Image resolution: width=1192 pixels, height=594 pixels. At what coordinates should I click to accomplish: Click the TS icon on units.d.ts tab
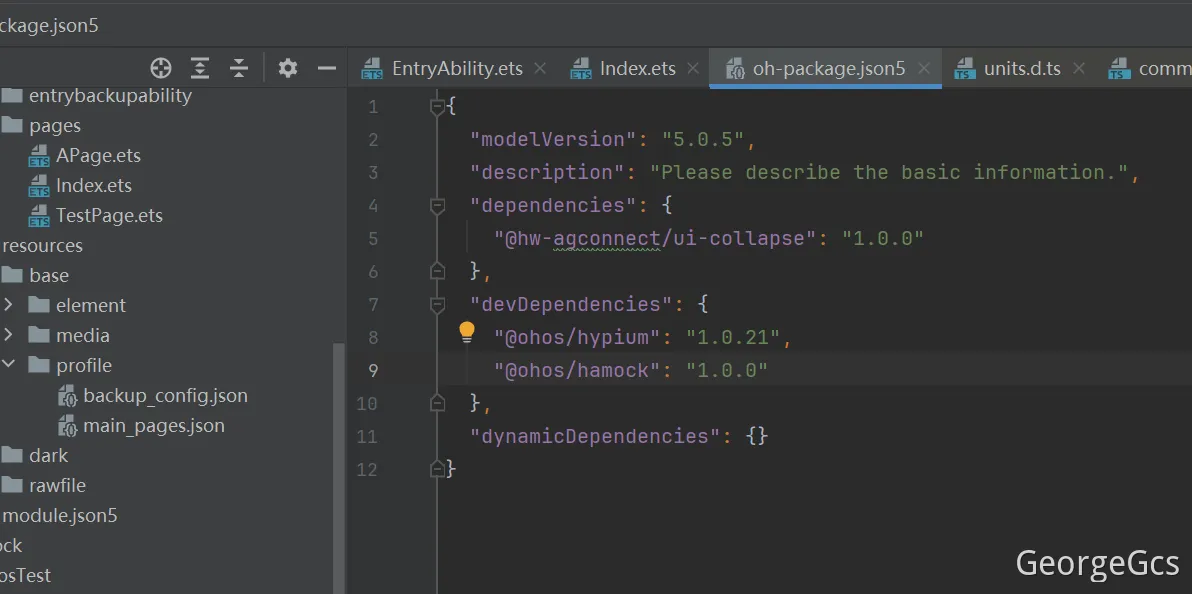tap(965, 69)
